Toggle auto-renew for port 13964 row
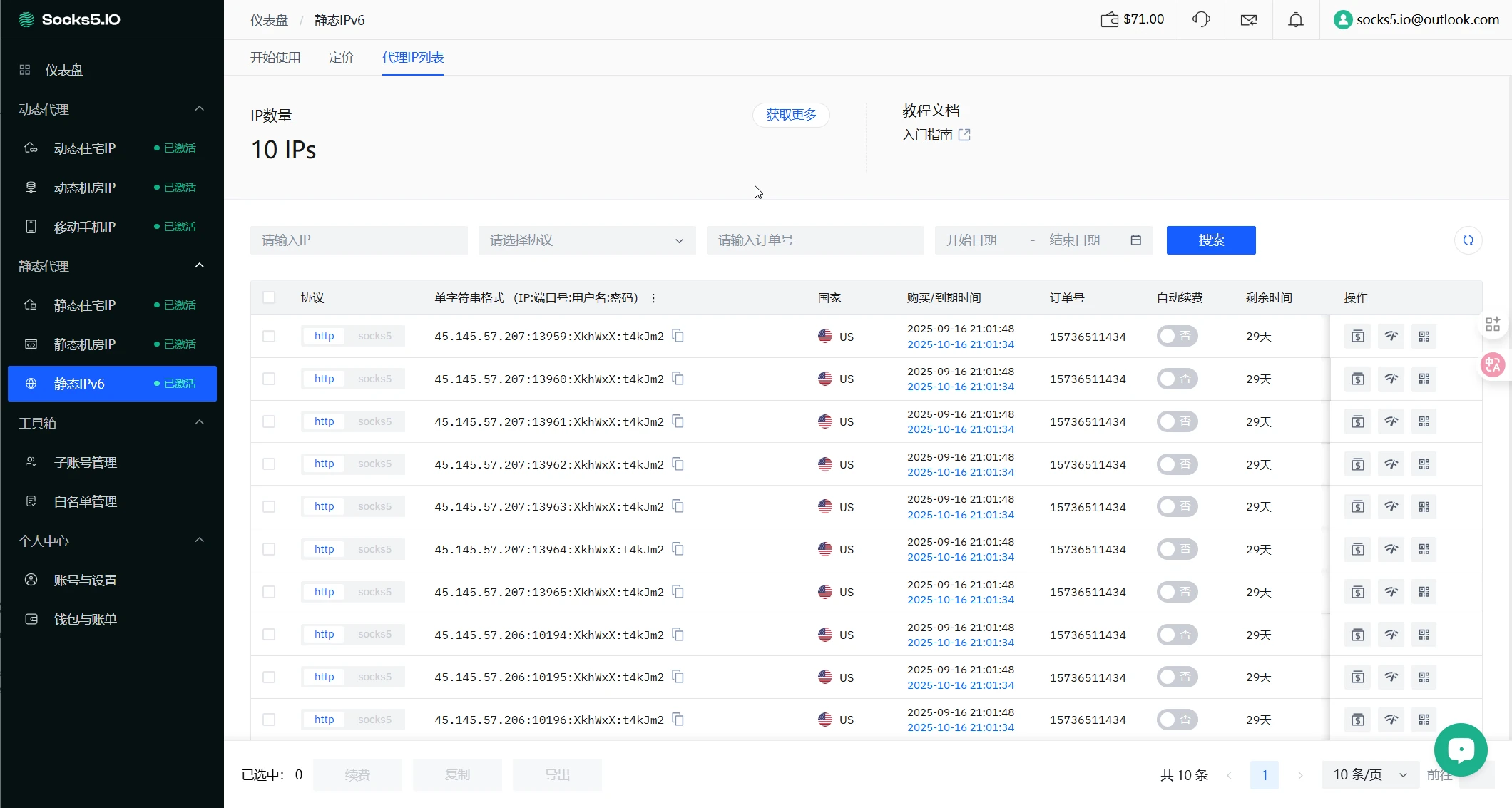The image size is (1512, 808). pos(1177,549)
